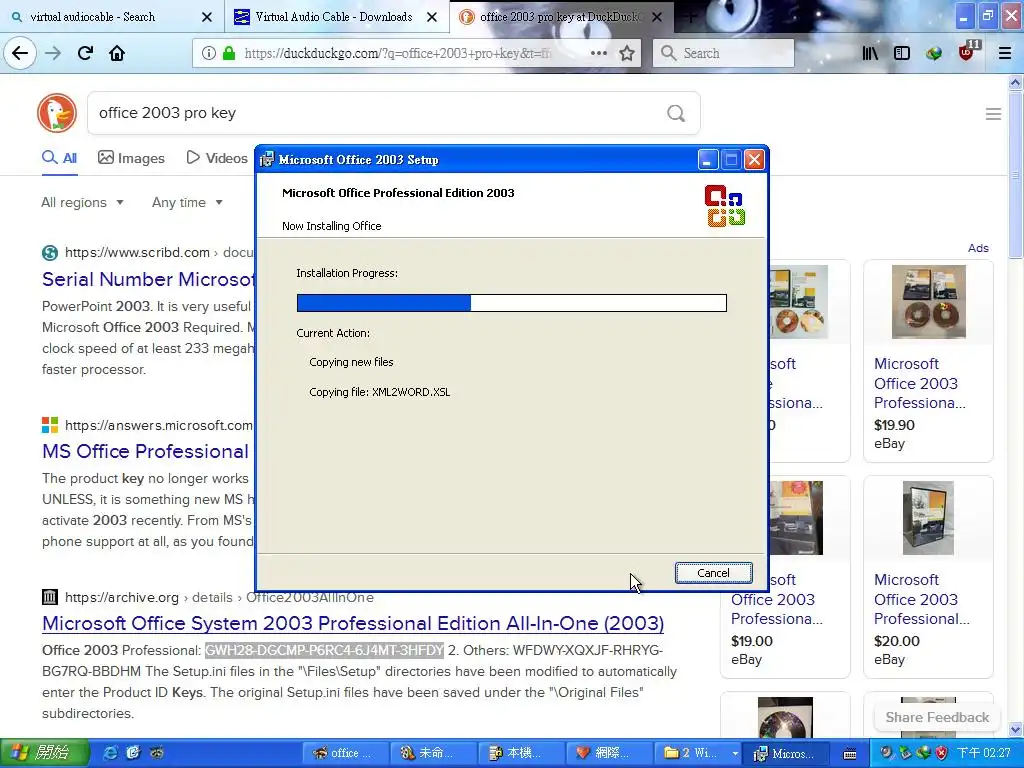Open page actions three-dot menu
The height and width of the screenshot is (768, 1024).
tap(598, 53)
